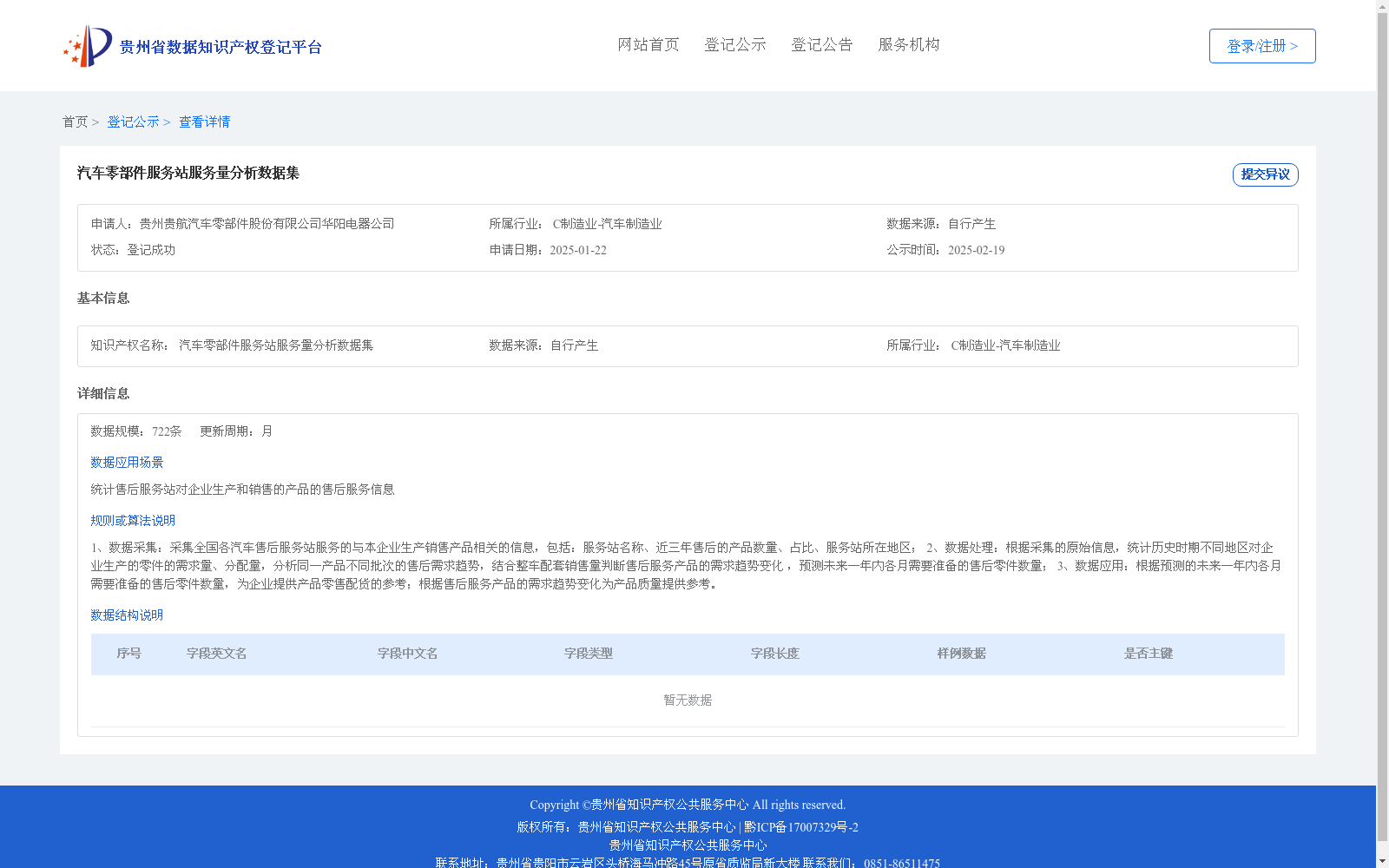This screenshot has width=1389, height=868.
Task: Open the 登记公告 navigation item
Action: click(822, 44)
